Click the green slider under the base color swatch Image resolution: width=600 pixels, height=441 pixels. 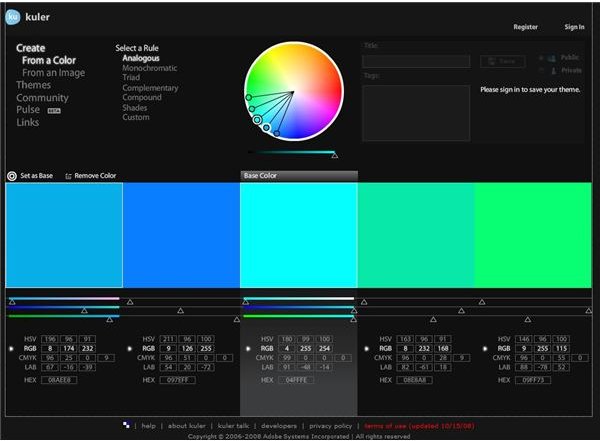298,316
